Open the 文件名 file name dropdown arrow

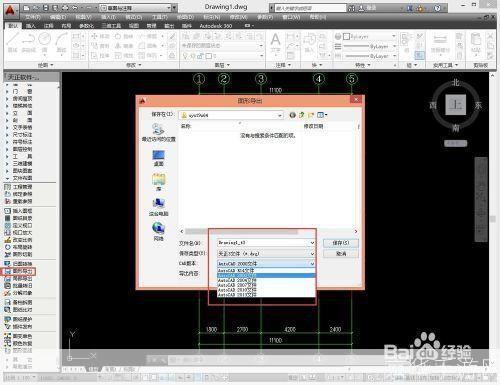click(312, 243)
